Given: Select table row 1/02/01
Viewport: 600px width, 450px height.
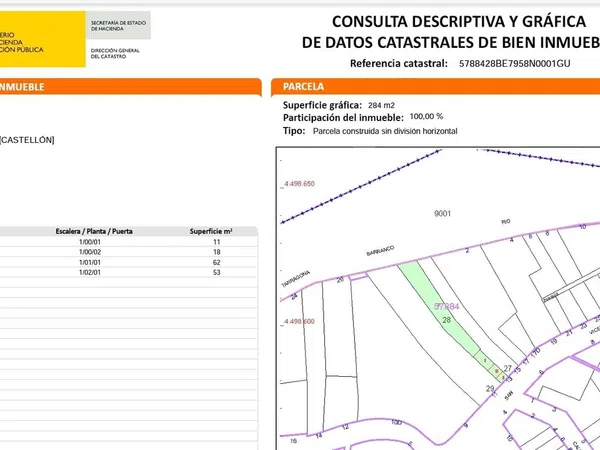Looking at the screenshot, I should coord(129,272).
